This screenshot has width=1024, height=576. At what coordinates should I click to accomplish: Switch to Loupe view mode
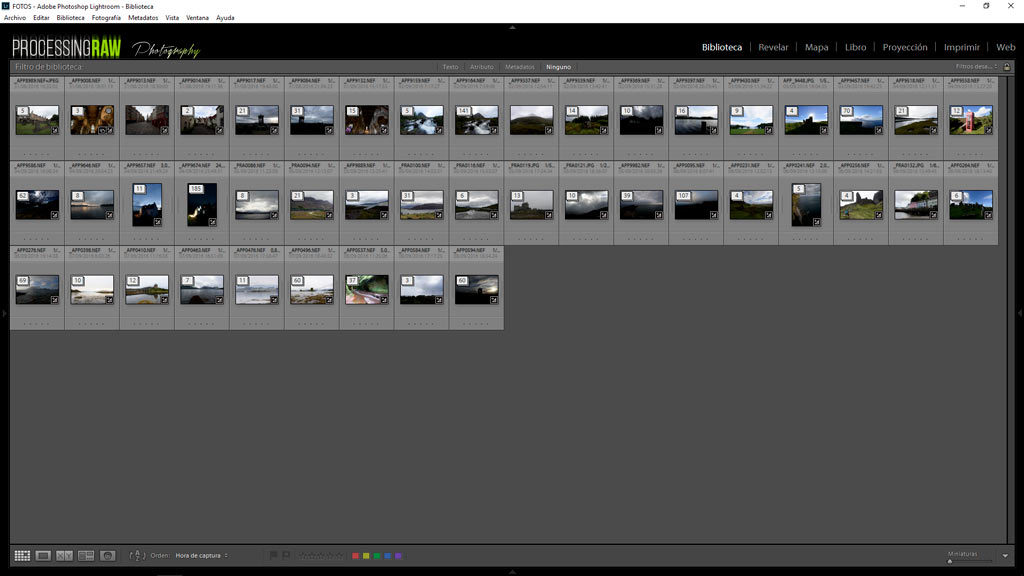pos(43,555)
